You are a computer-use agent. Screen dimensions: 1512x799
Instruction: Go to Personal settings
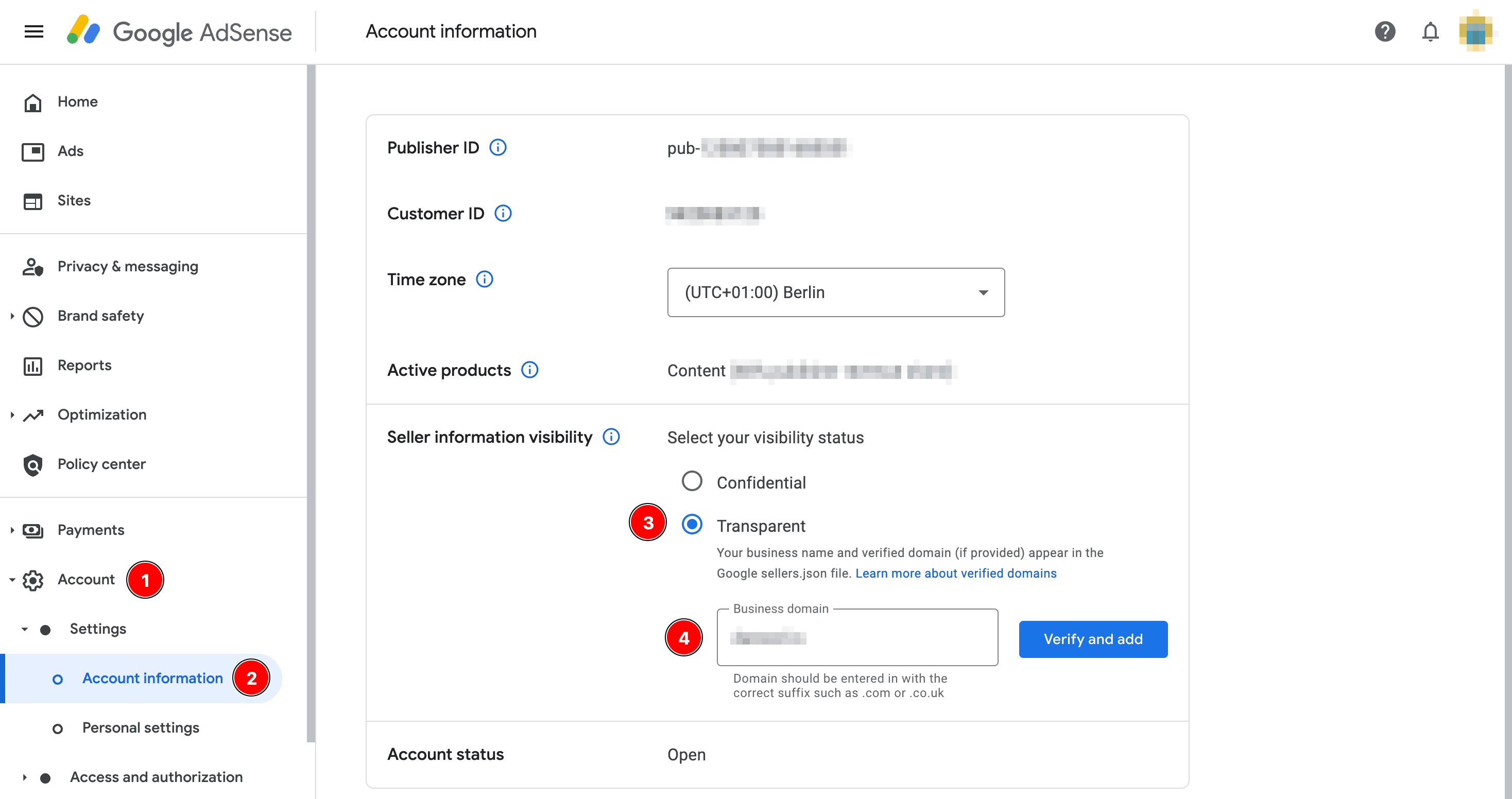[x=140, y=728]
